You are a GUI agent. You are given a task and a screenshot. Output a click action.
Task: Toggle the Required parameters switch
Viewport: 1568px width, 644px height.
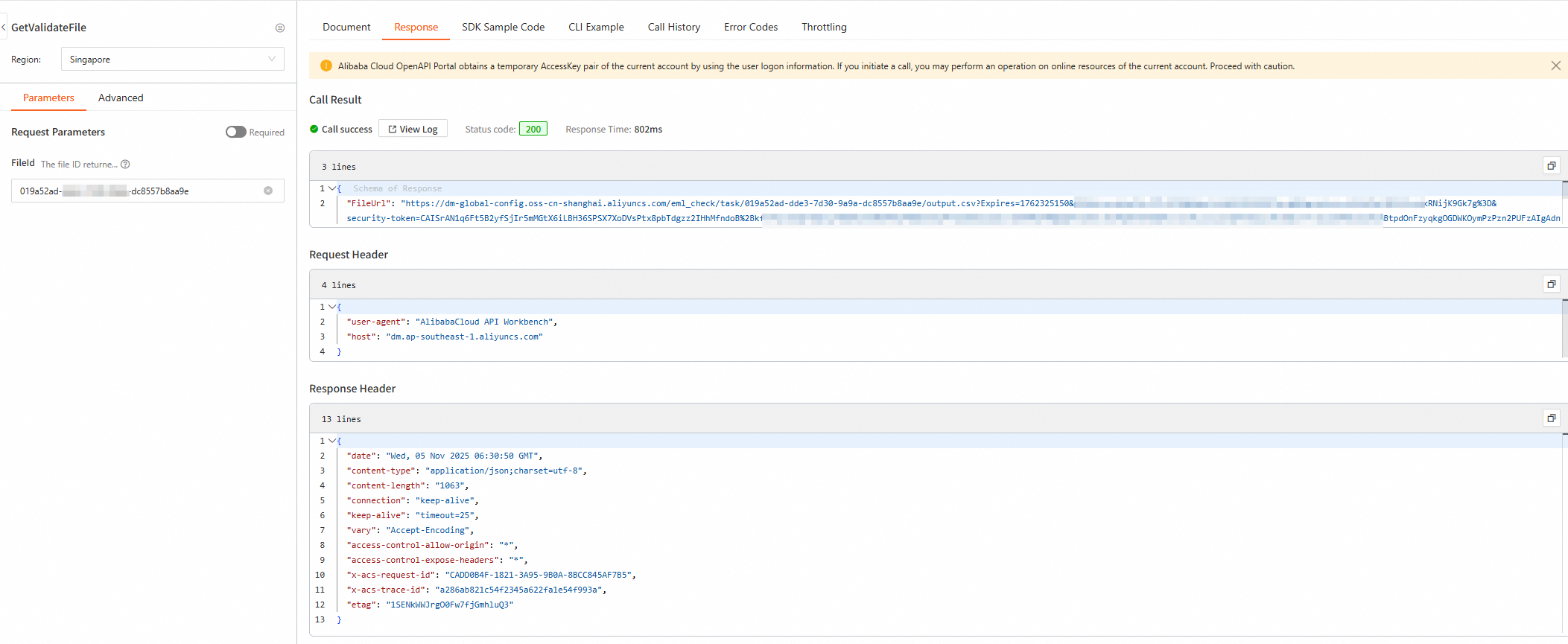[235, 132]
